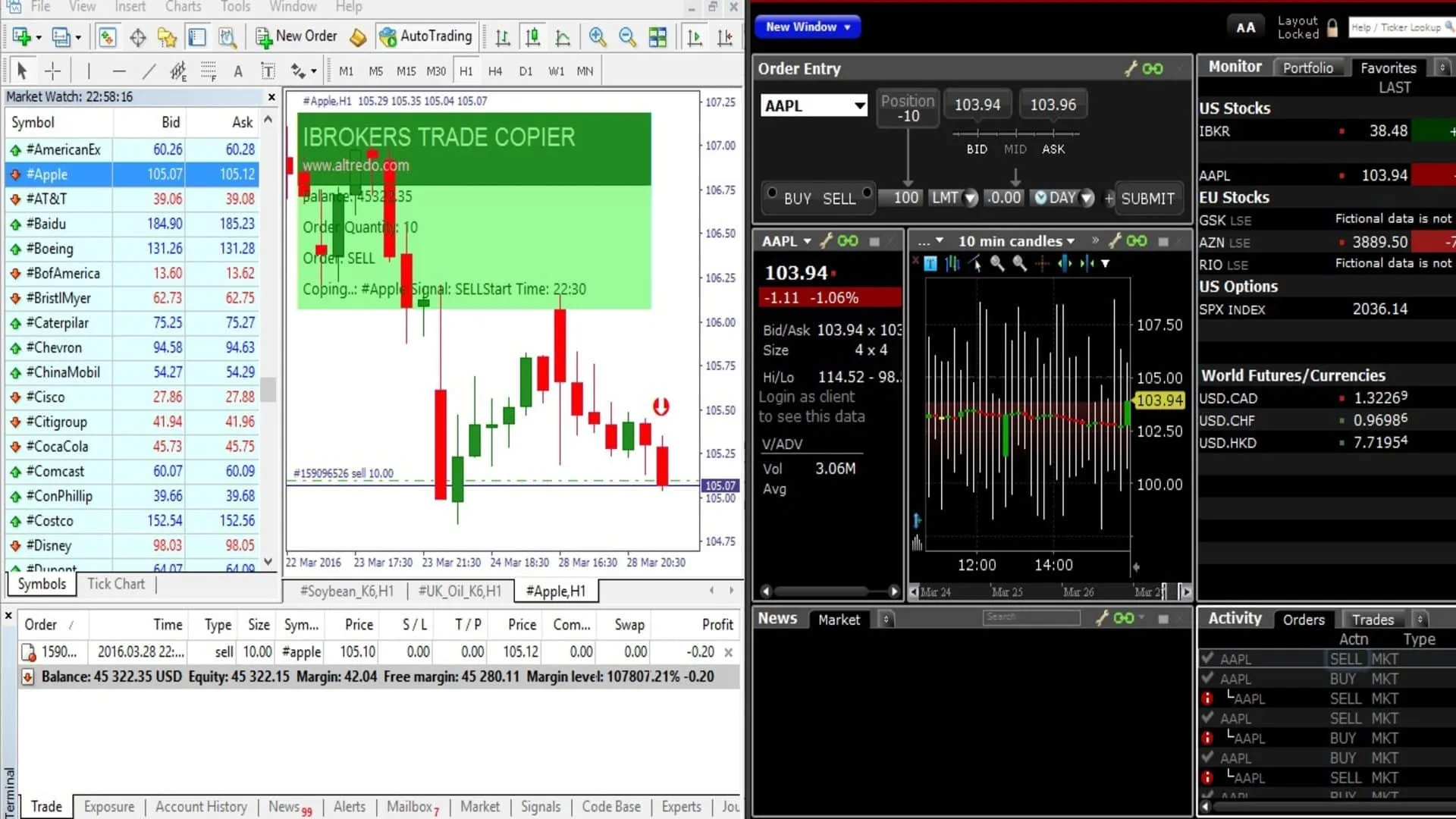Click New Order button
The width and height of the screenshot is (1456, 819).
[296, 36]
